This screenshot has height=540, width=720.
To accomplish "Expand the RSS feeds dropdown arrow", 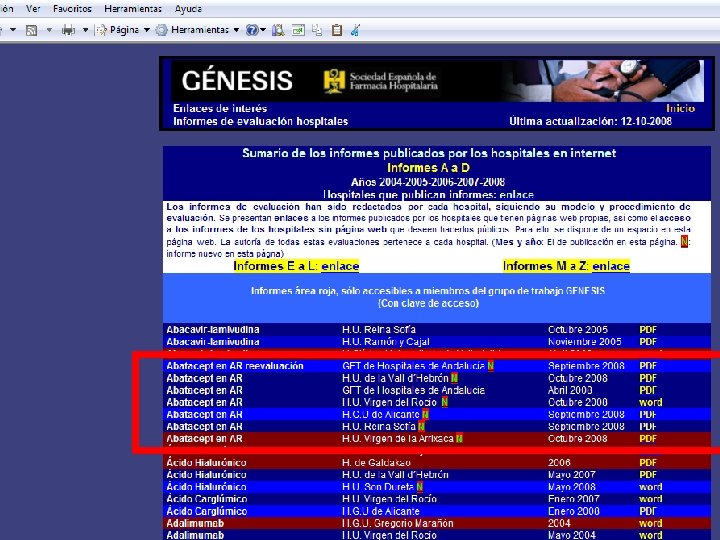I will [49, 30].
